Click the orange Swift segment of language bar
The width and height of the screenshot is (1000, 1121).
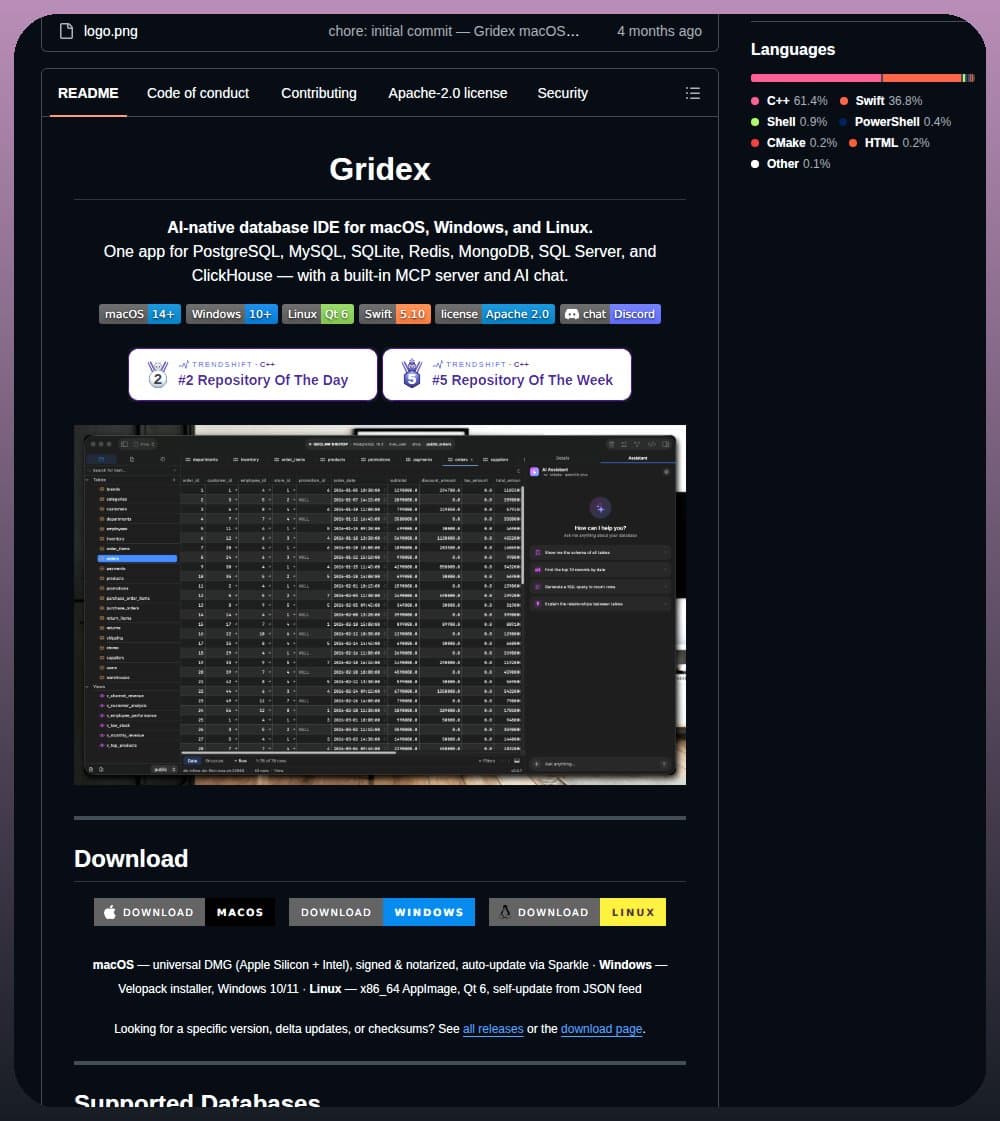coord(922,78)
